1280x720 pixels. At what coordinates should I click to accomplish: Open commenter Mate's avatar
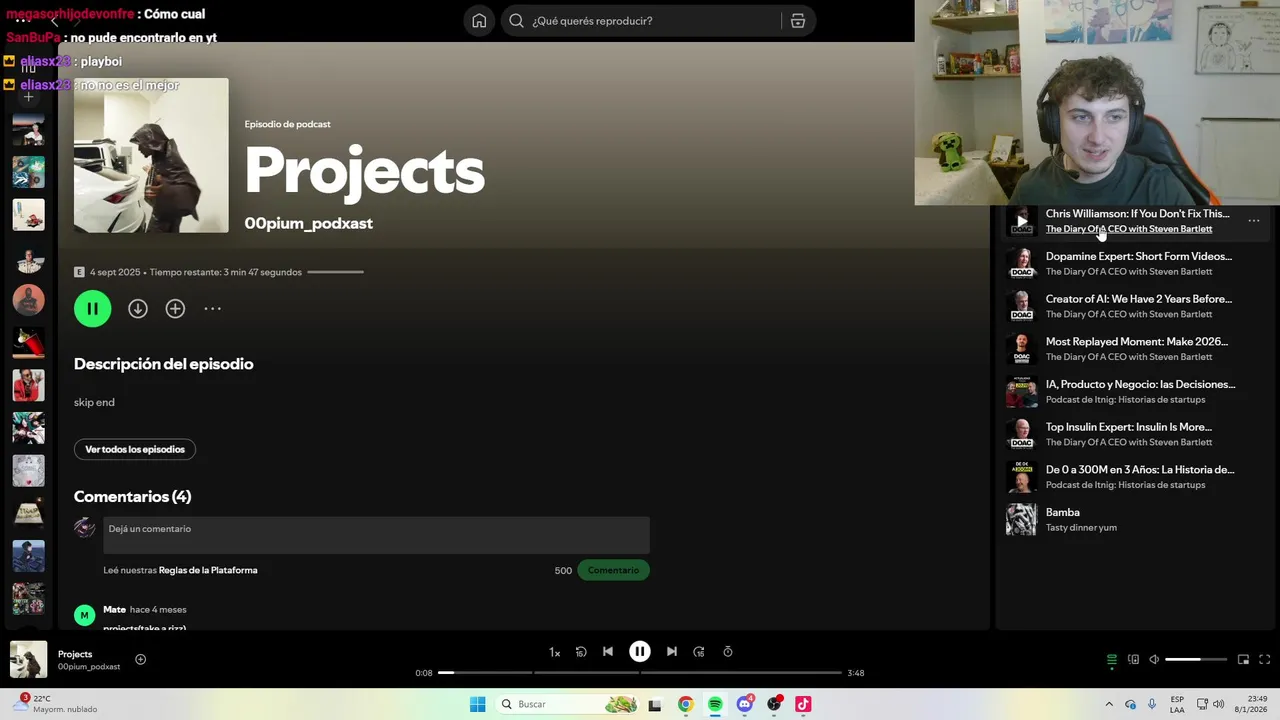pos(85,615)
